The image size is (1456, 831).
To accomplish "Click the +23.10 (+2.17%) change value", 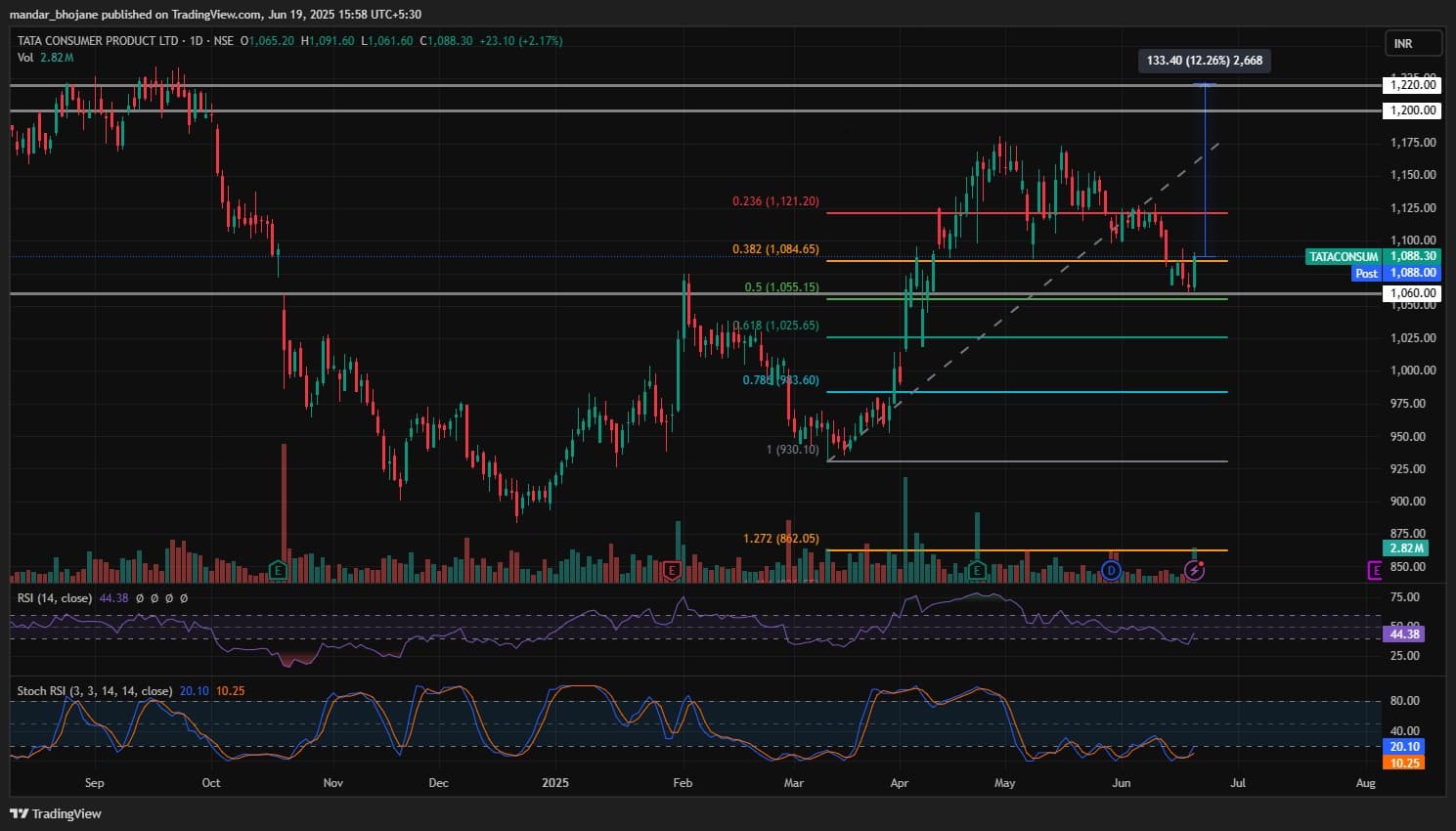I will coord(521,41).
